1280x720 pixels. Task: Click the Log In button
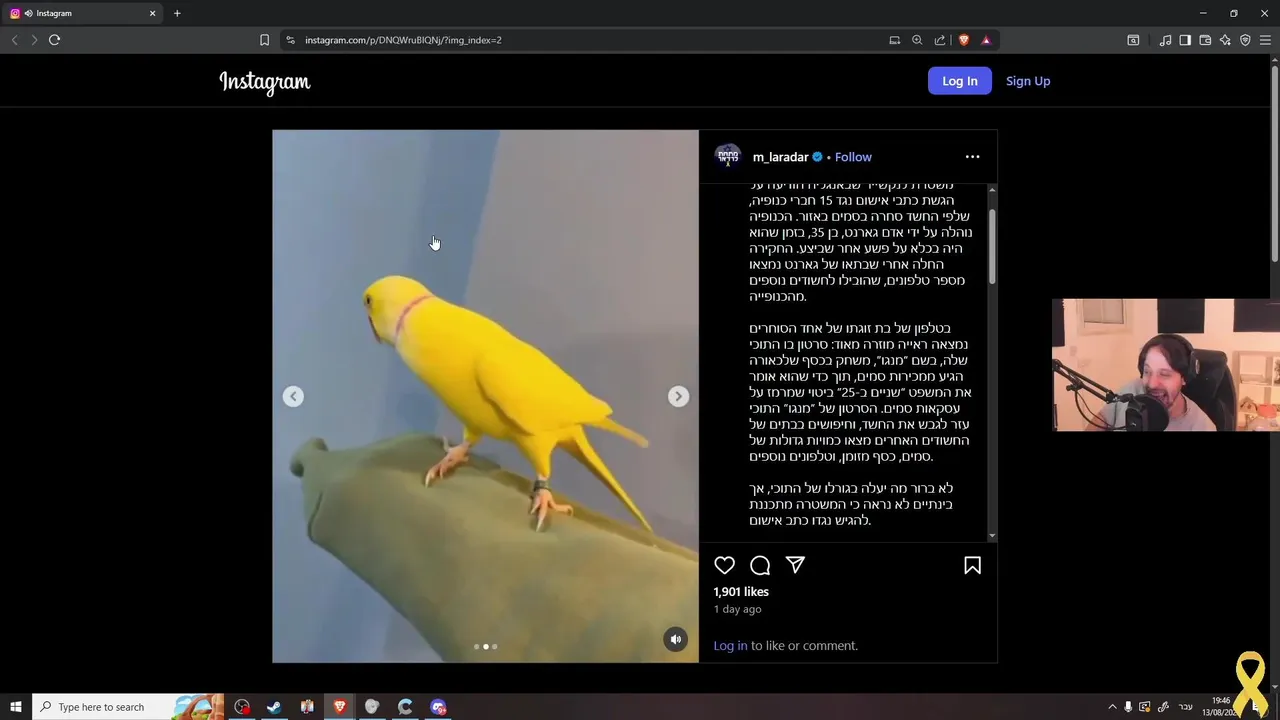pyautogui.click(x=960, y=81)
